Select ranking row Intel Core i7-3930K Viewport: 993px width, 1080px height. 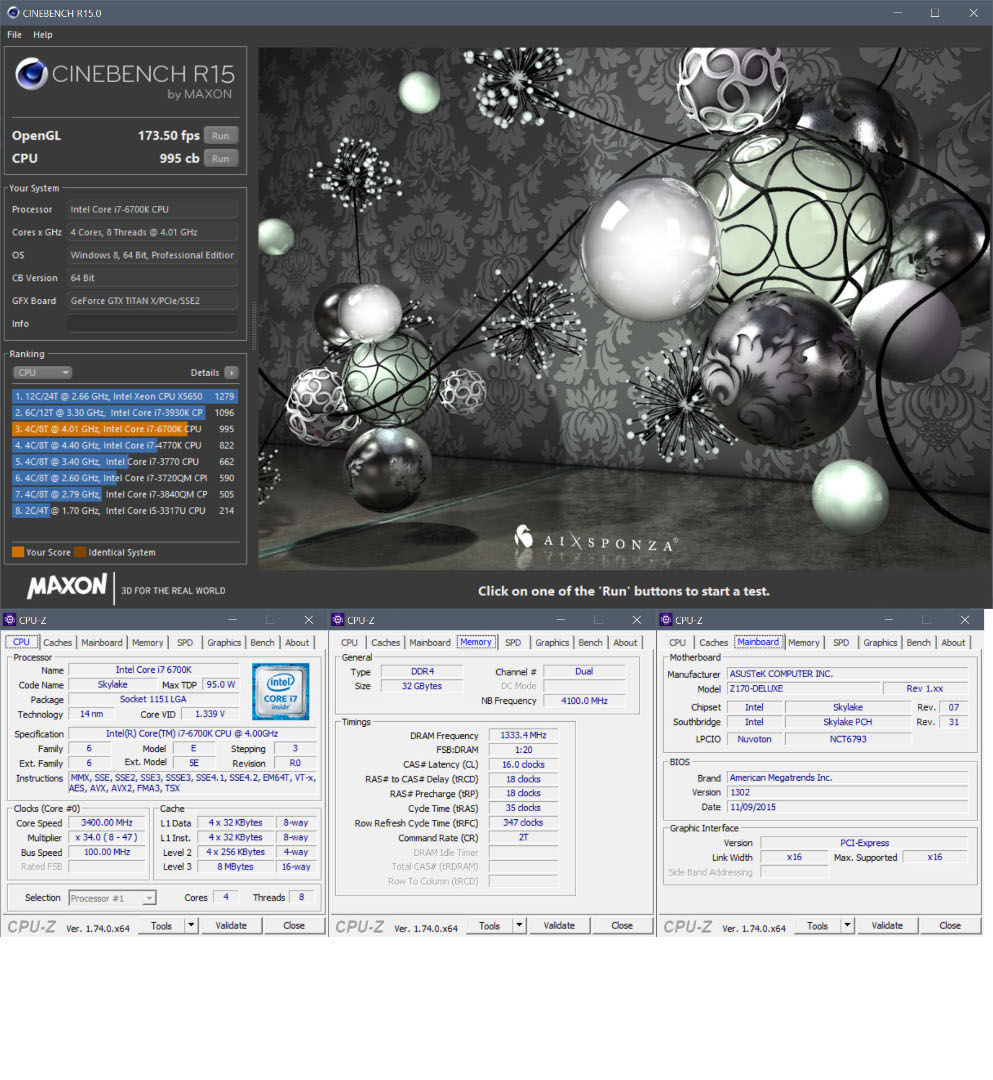125,413
